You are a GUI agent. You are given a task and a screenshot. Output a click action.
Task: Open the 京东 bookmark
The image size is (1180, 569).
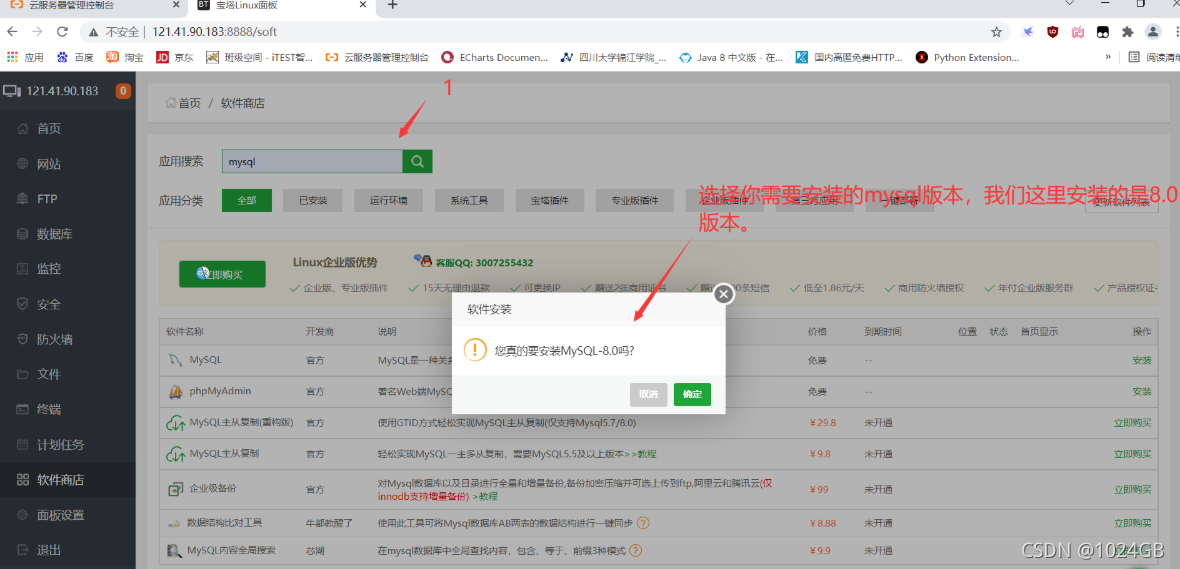175,57
